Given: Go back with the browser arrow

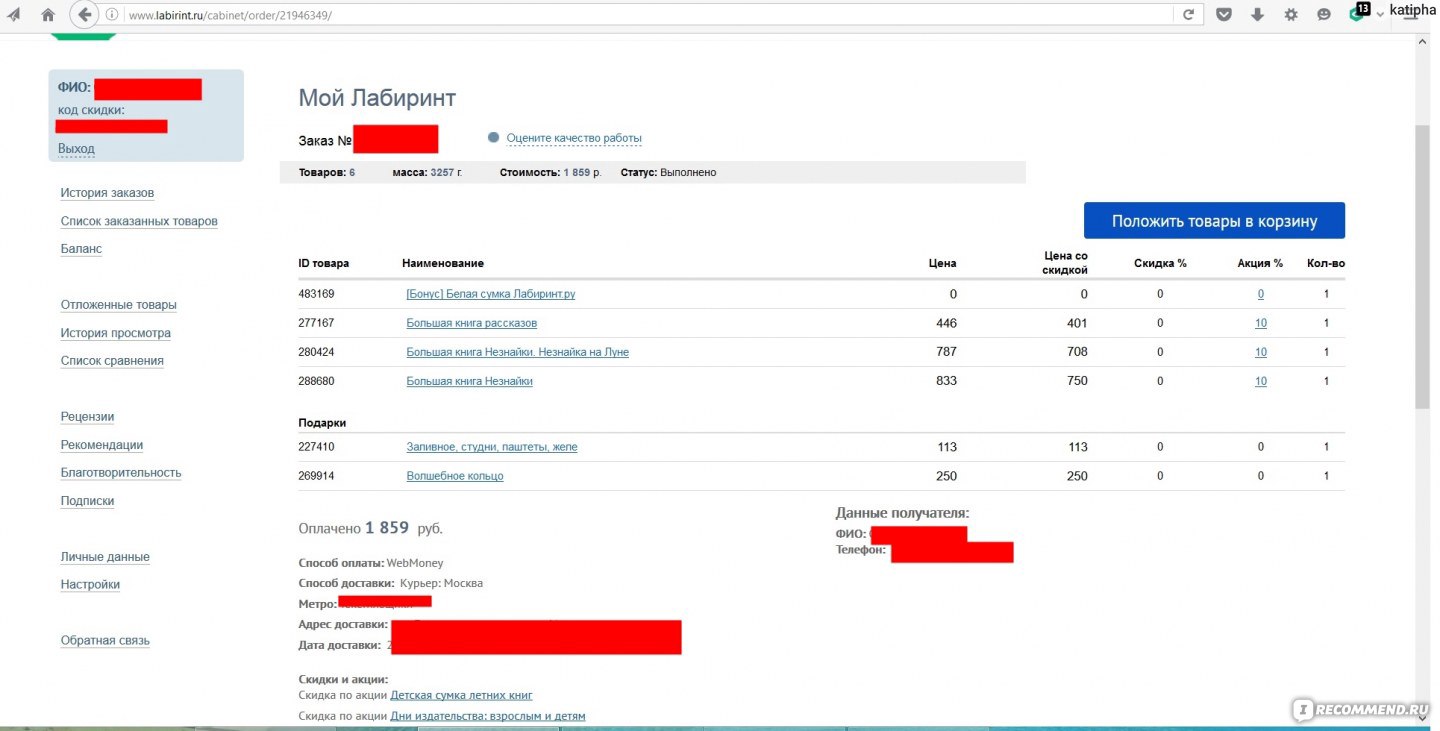Looking at the screenshot, I should [x=85, y=15].
